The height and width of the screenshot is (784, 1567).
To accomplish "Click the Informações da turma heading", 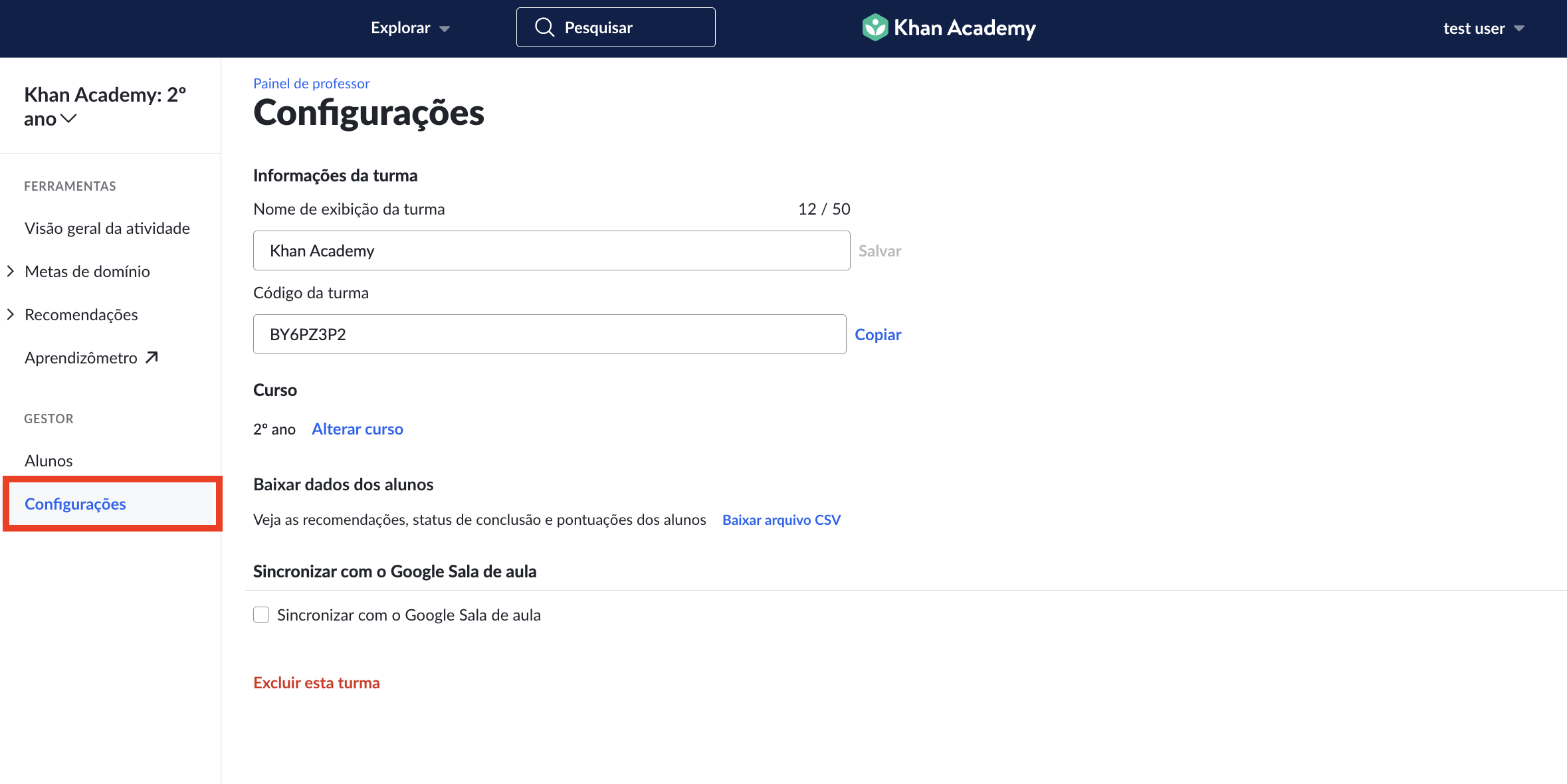I will (x=335, y=175).
